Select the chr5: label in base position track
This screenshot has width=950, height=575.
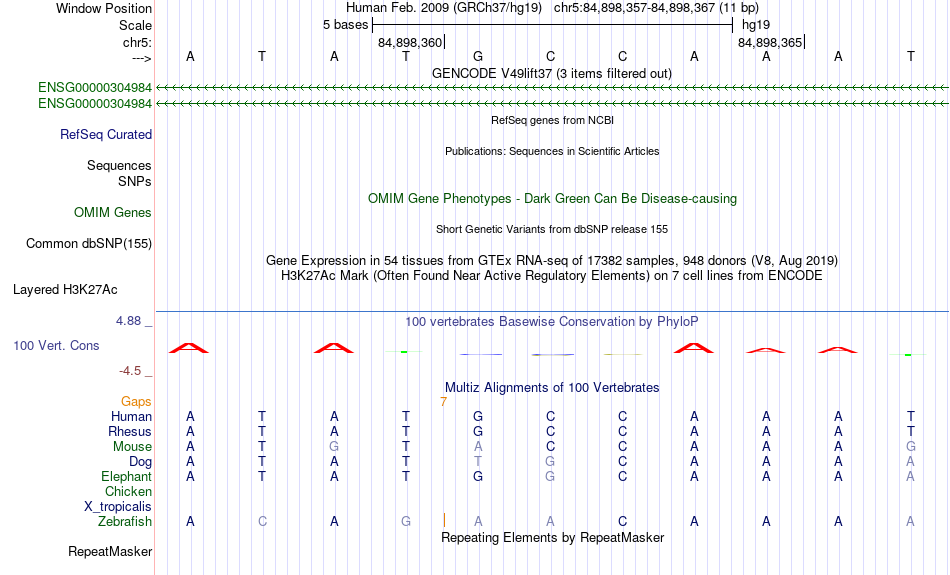coord(138,42)
